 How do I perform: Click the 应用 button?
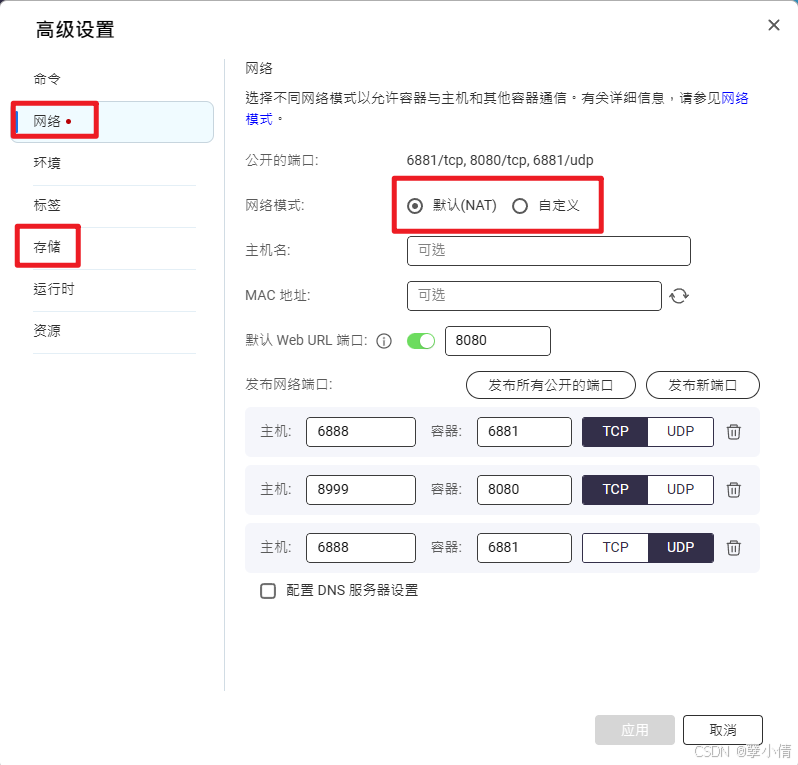click(635, 730)
